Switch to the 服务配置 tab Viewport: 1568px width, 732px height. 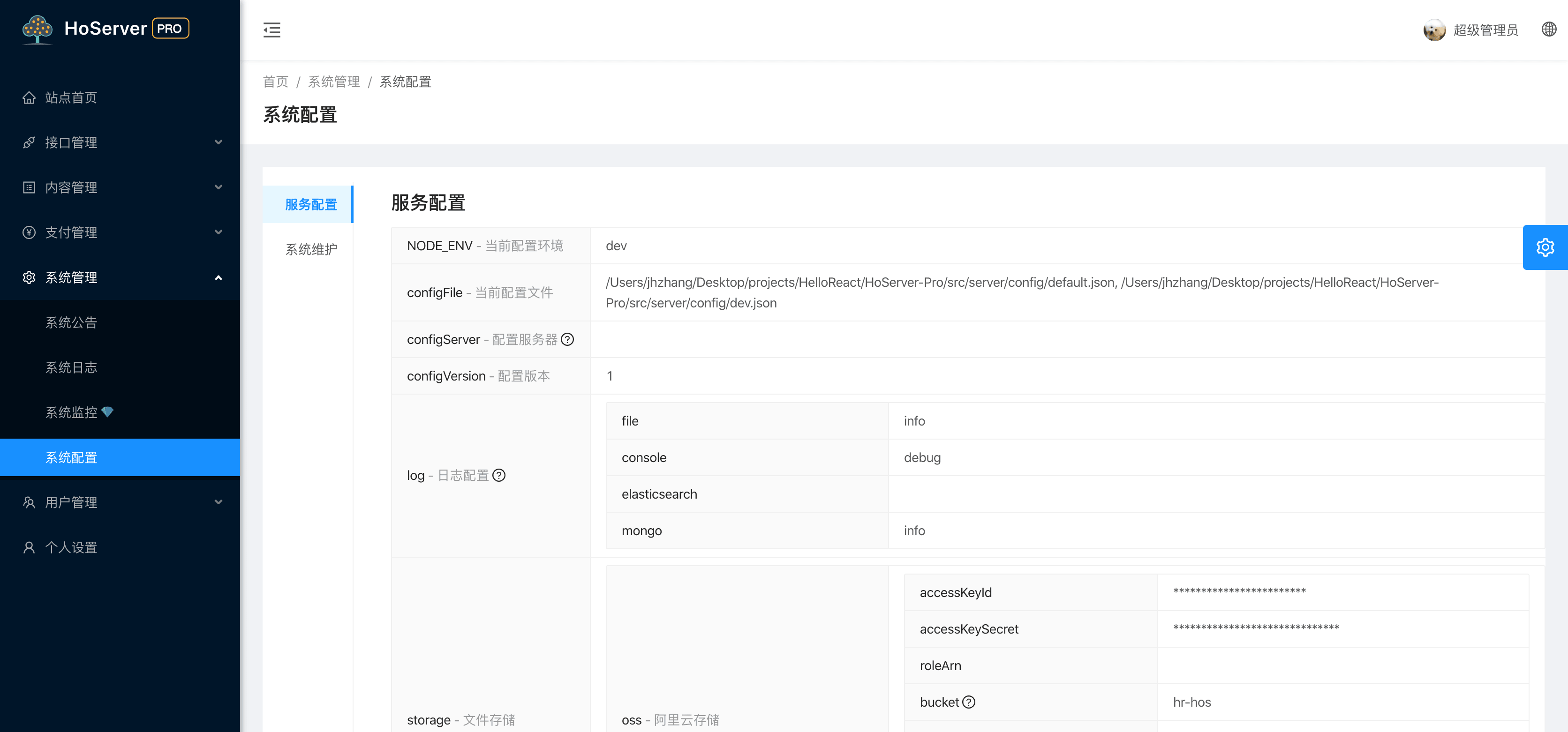pos(308,204)
